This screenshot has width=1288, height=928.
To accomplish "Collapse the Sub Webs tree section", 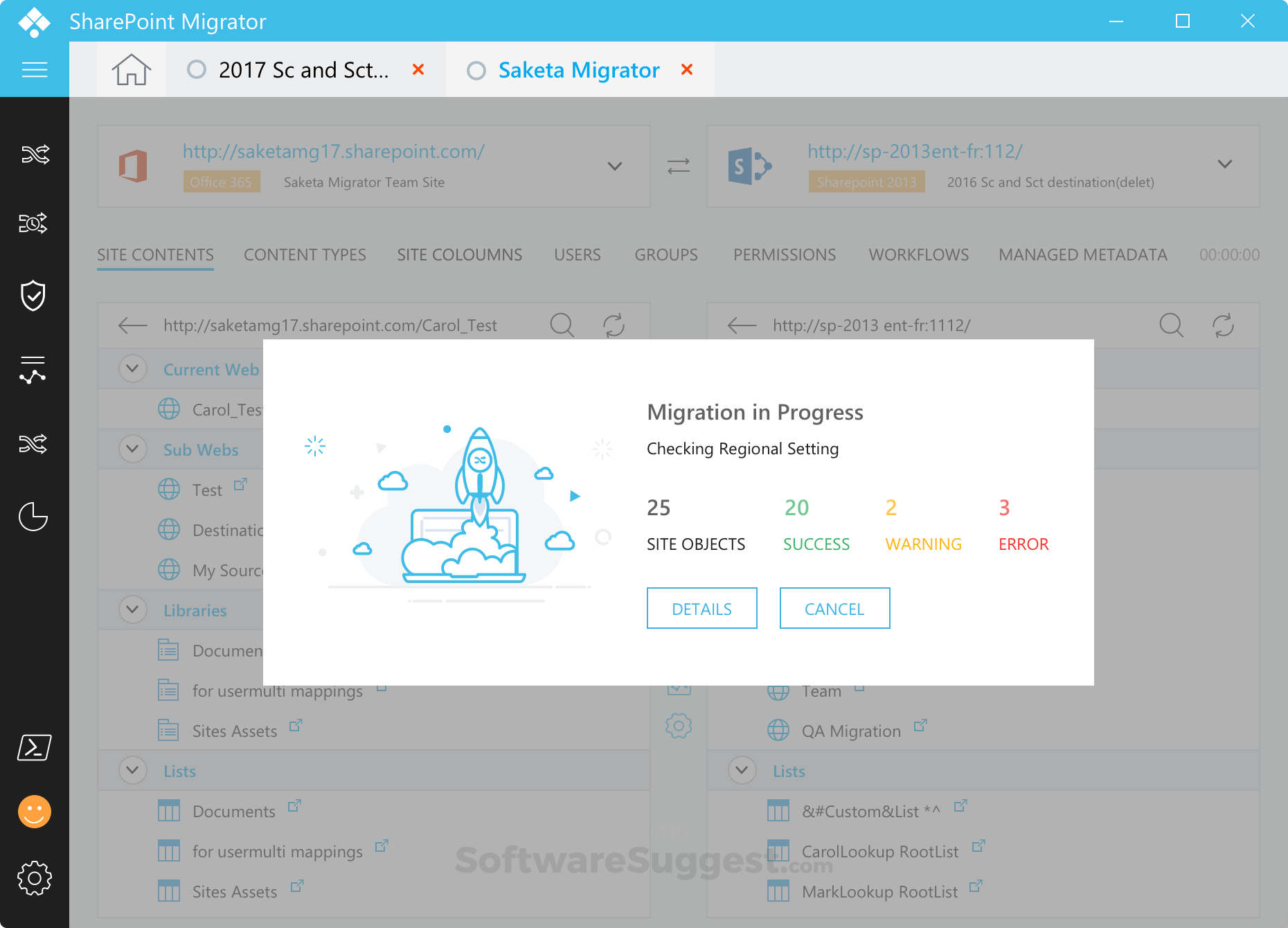I will pos(132,449).
